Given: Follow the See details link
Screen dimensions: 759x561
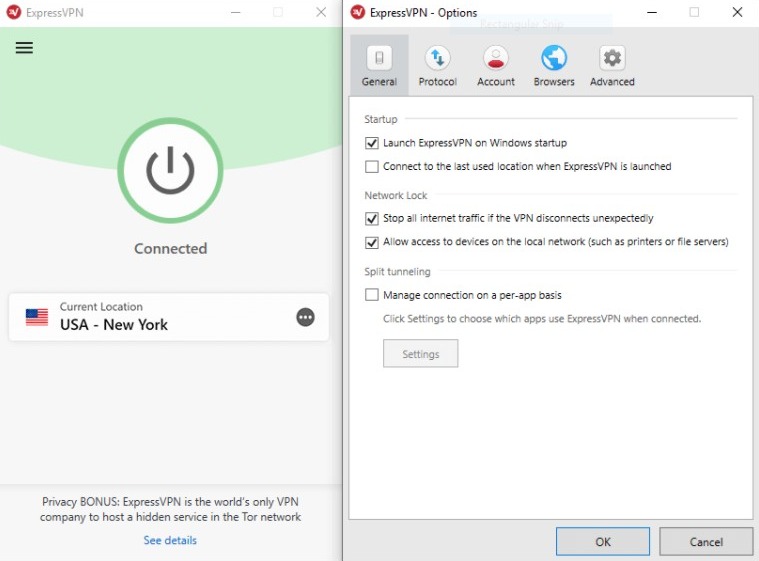Looking at the screenshot, I should [170, 541].
